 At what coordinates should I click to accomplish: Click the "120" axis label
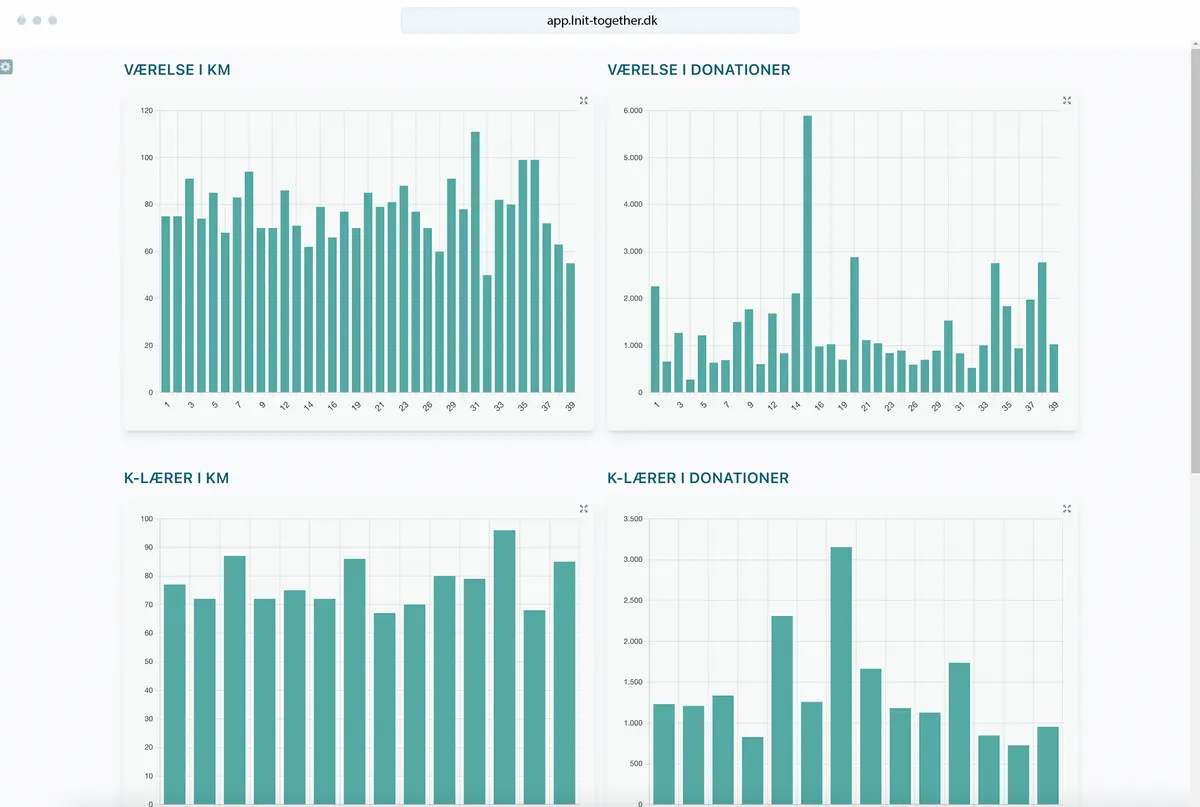click(x=147, y=111)
